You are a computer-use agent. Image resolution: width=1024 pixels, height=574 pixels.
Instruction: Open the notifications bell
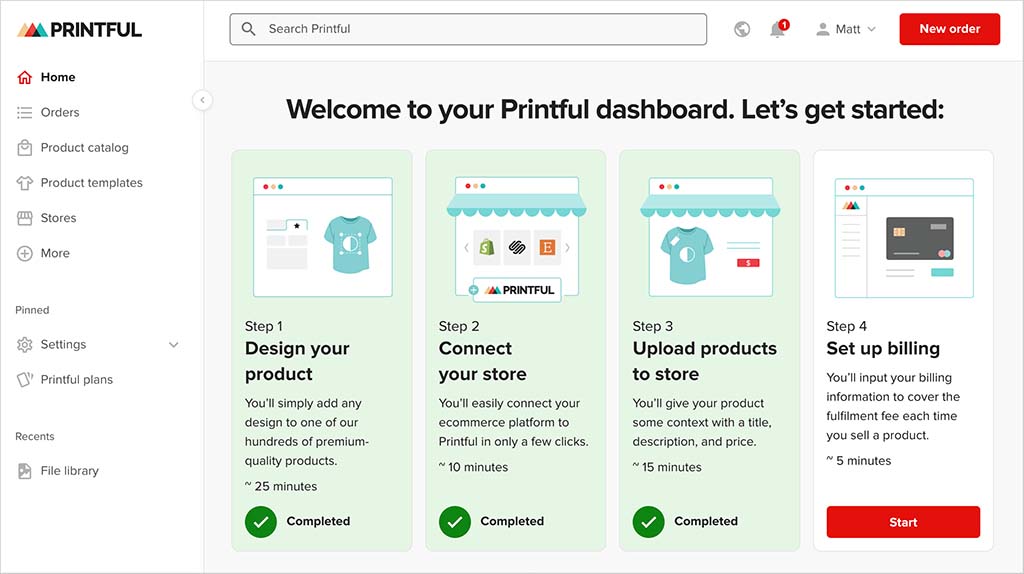pos(778,29)
